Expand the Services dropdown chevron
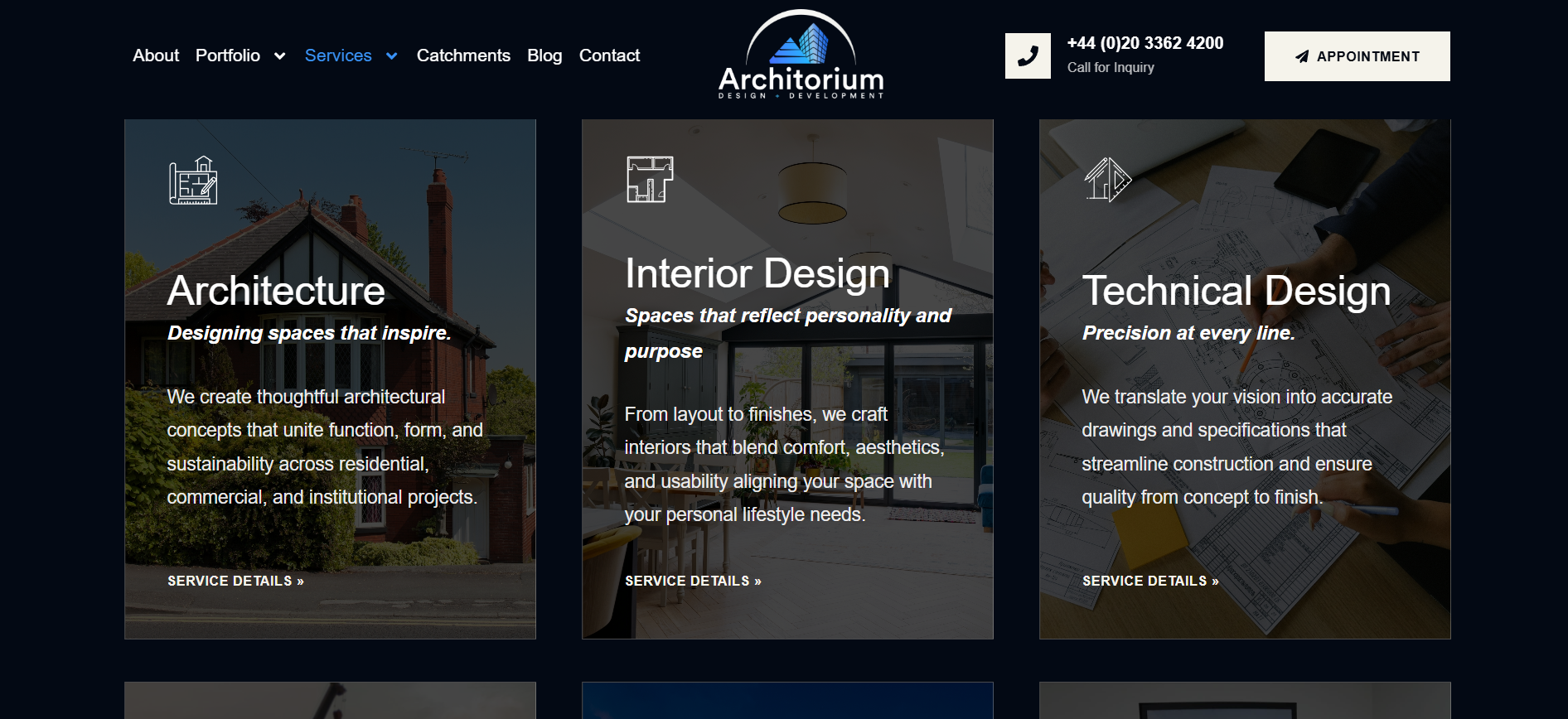This screenshot has width=1568, height=719. pos(392,56)
